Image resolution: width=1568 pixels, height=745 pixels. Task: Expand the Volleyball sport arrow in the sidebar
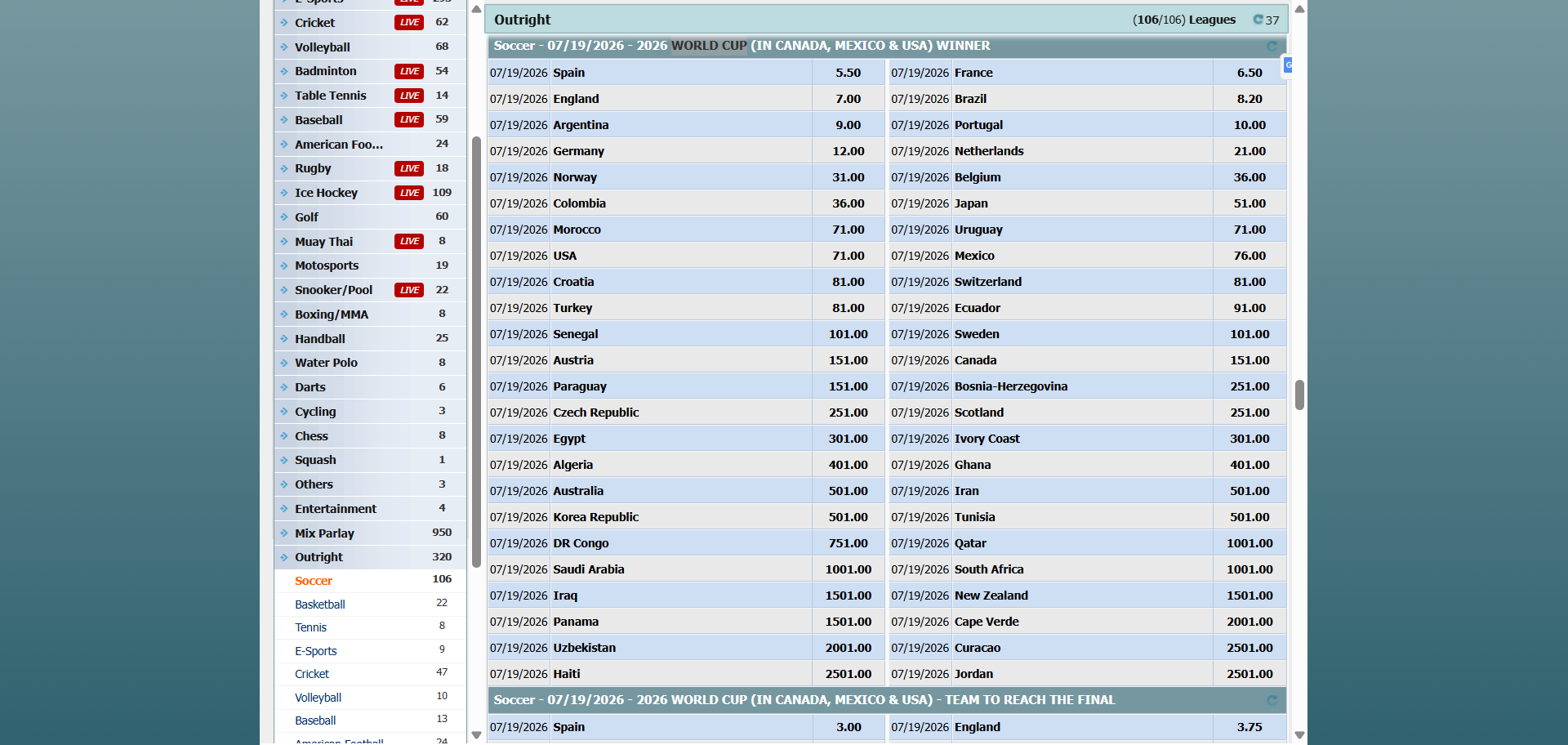click(284, 47)
